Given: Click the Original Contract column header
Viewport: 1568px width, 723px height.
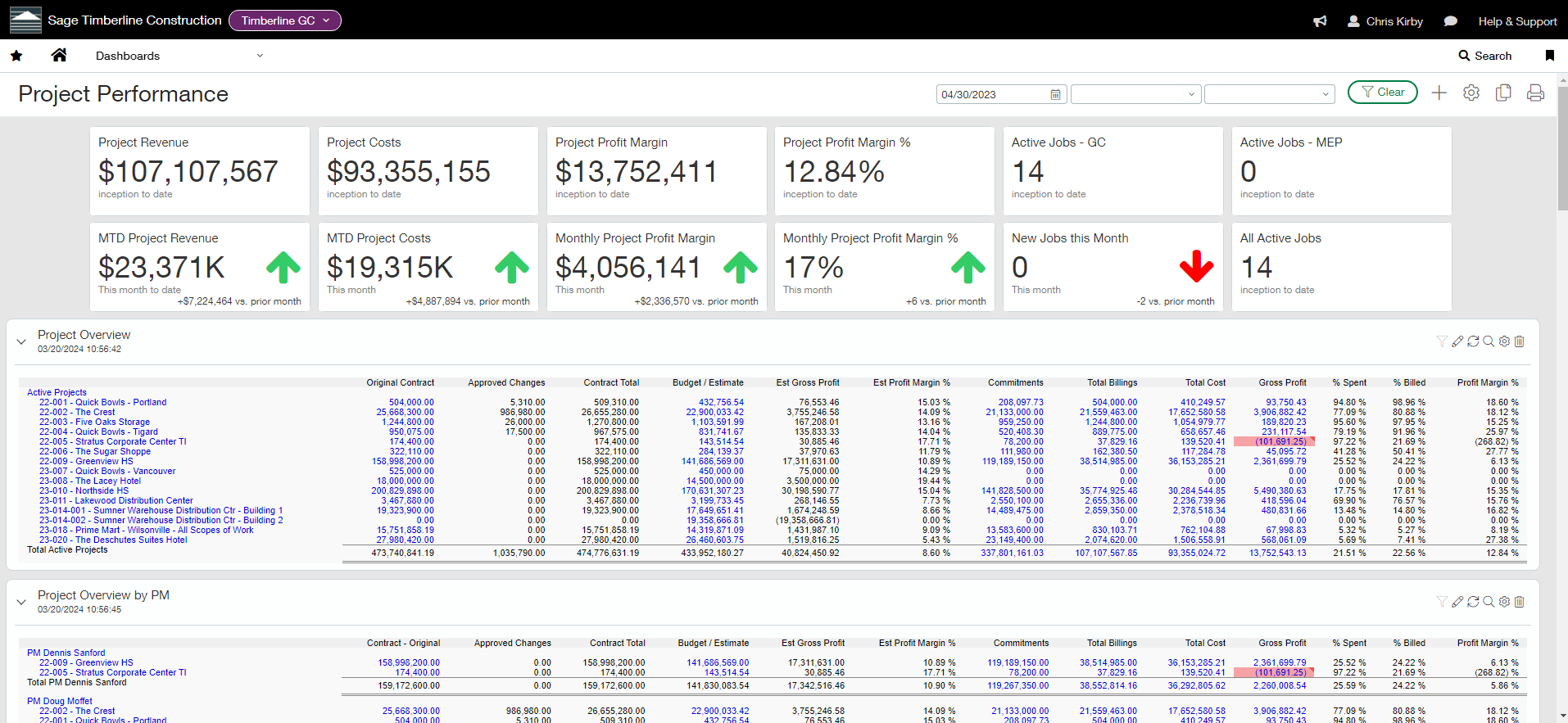Looking at the screenshot, I should (x=400, y=382).
